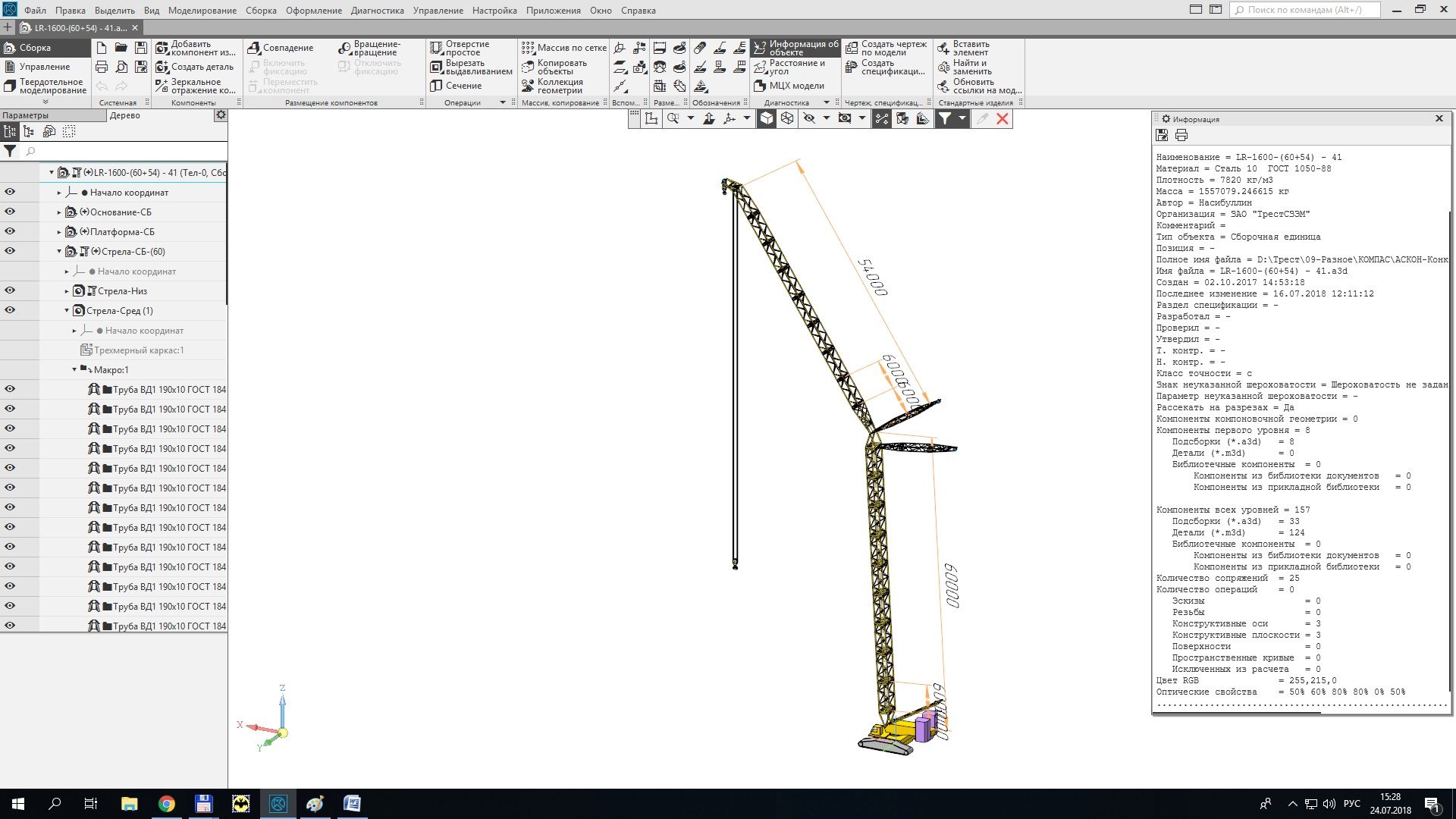The height and width of the screenshot is (819, 1456).
Task: Open Chrome from the Windows taskbar
Action: [x=166, y=804]
